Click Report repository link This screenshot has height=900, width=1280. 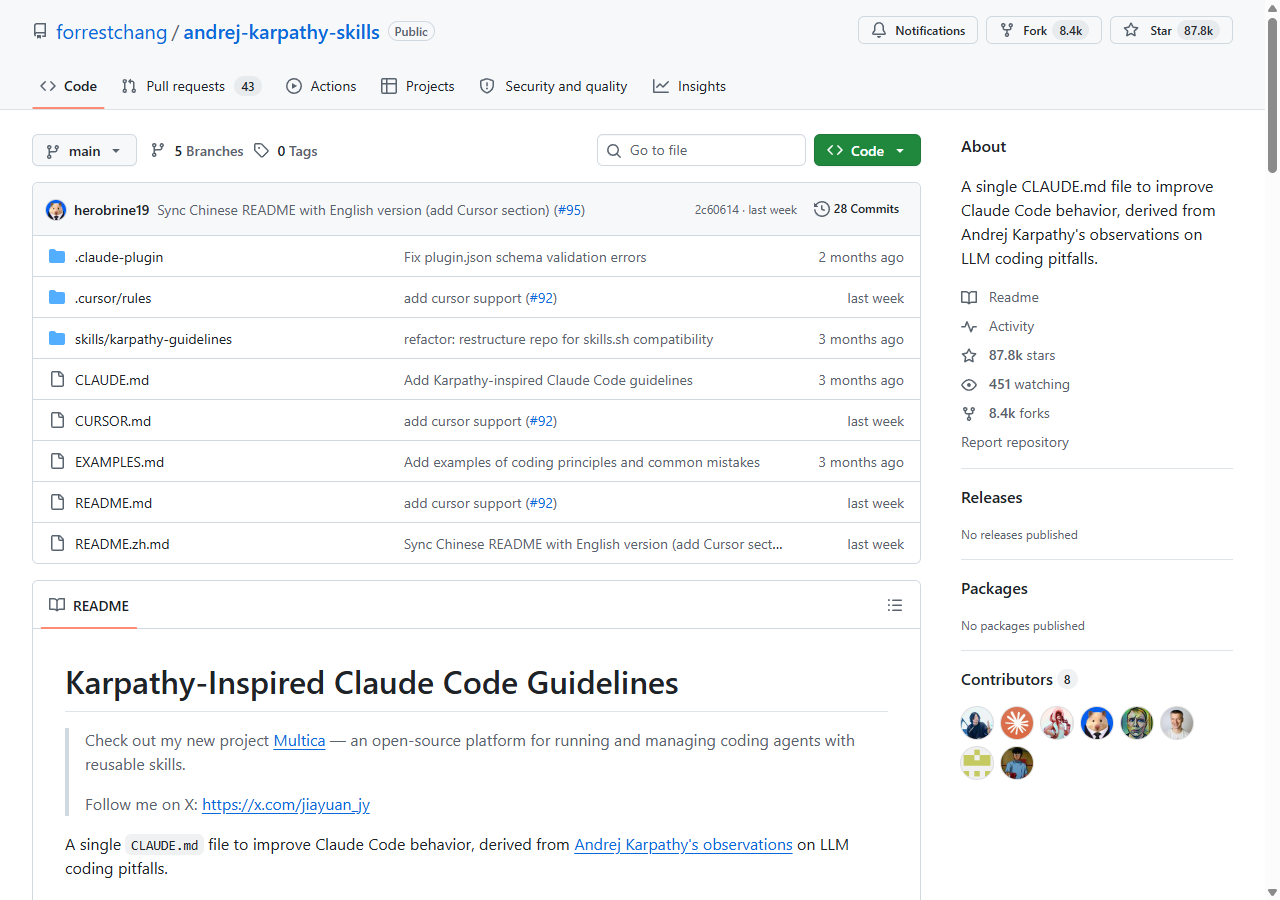coord(1015,442)
